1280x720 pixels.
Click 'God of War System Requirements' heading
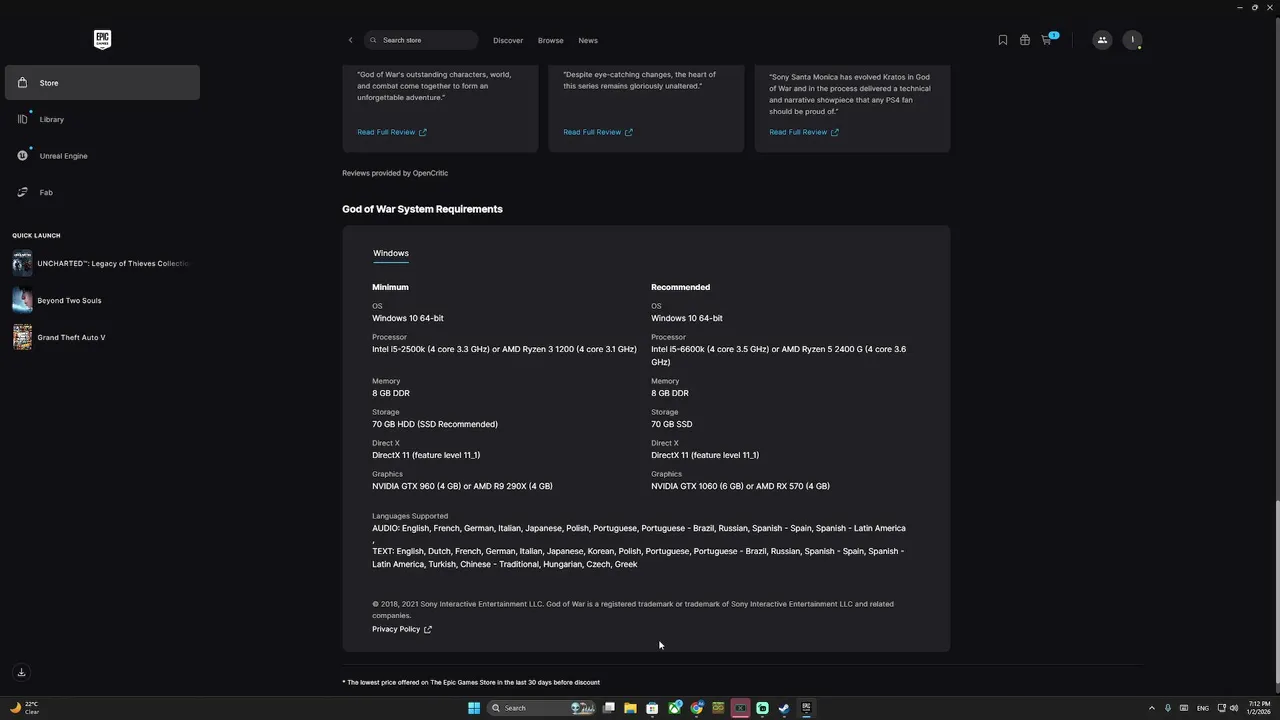pos(422,209)
